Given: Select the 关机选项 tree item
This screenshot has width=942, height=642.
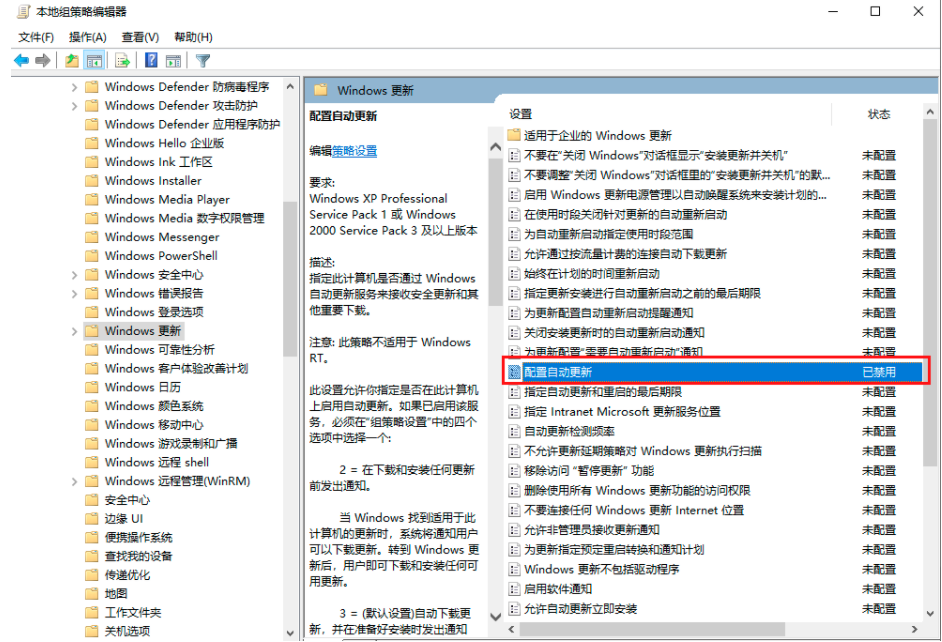Looking at the screenshot, I should coord(127,631).
